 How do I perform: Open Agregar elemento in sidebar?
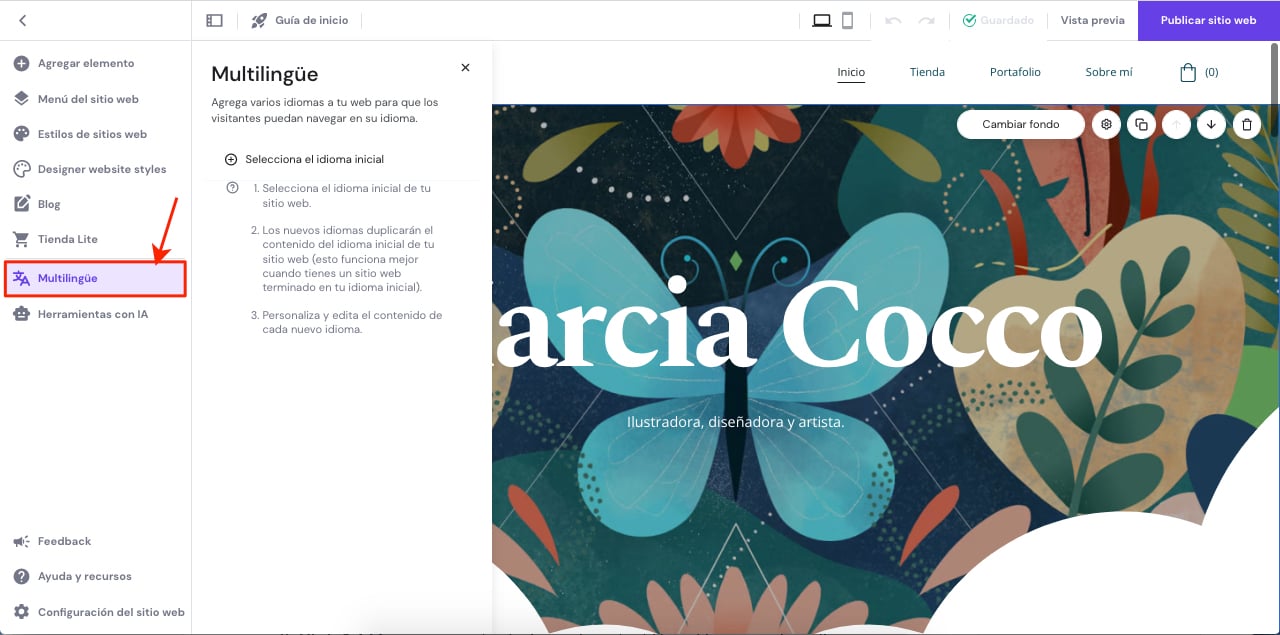[85, 64]
